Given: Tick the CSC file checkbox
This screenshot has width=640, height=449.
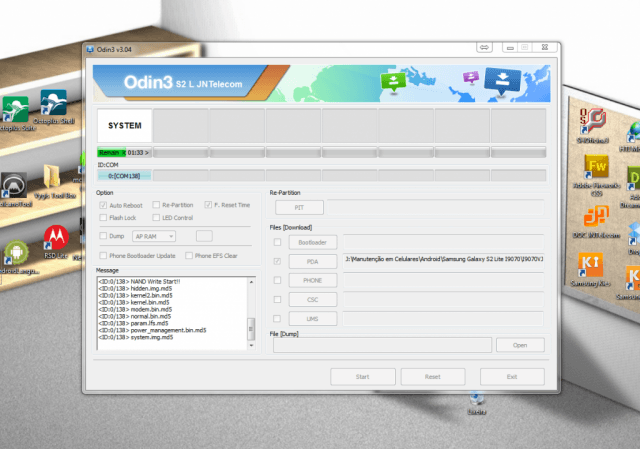Looking at the screenshot, I should click(x=278, y=299).
